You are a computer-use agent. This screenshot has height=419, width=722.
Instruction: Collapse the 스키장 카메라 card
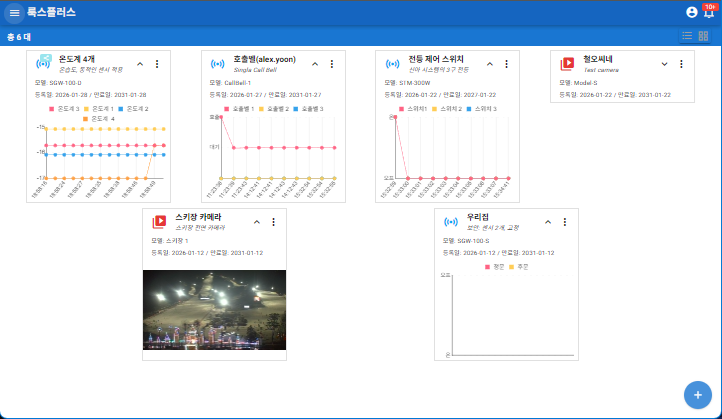coord(256,222)
